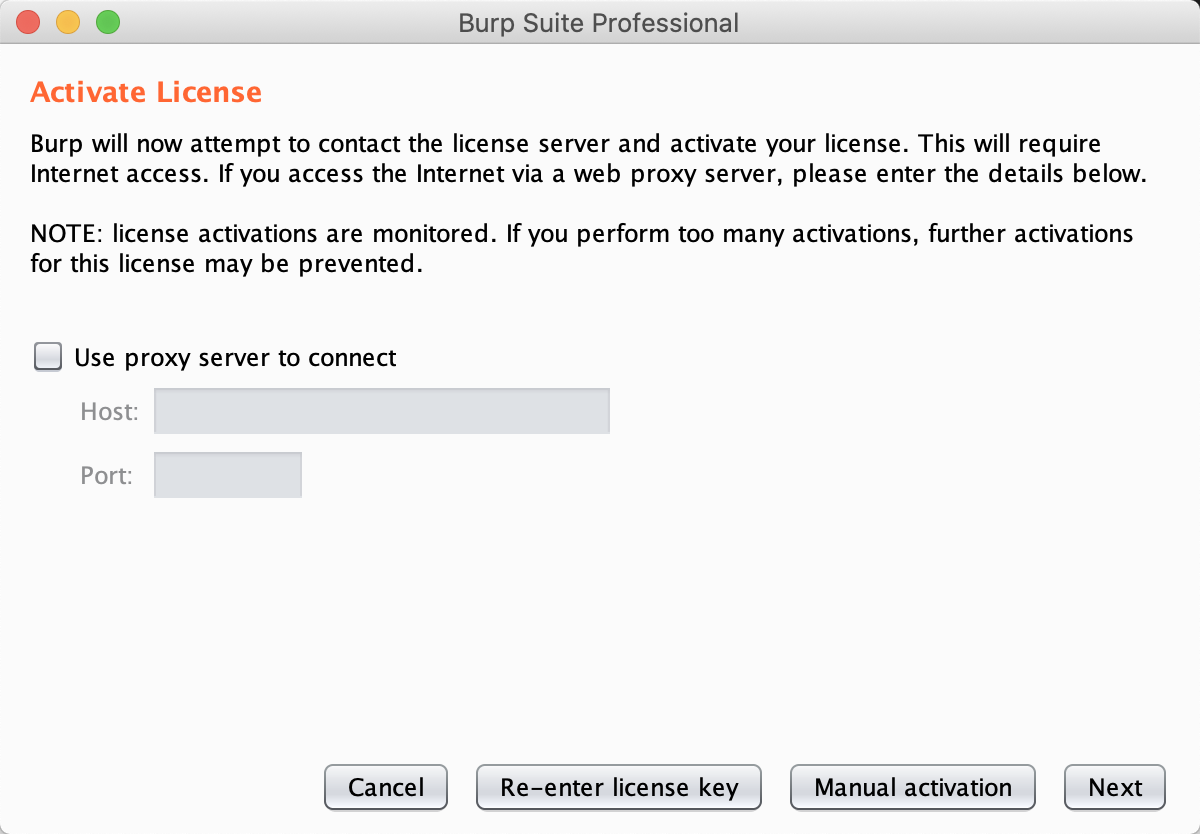The height and width of the screenshot is (834, 1200).
Task: Focus the proxy Host input field
Action: click(382, 411)
